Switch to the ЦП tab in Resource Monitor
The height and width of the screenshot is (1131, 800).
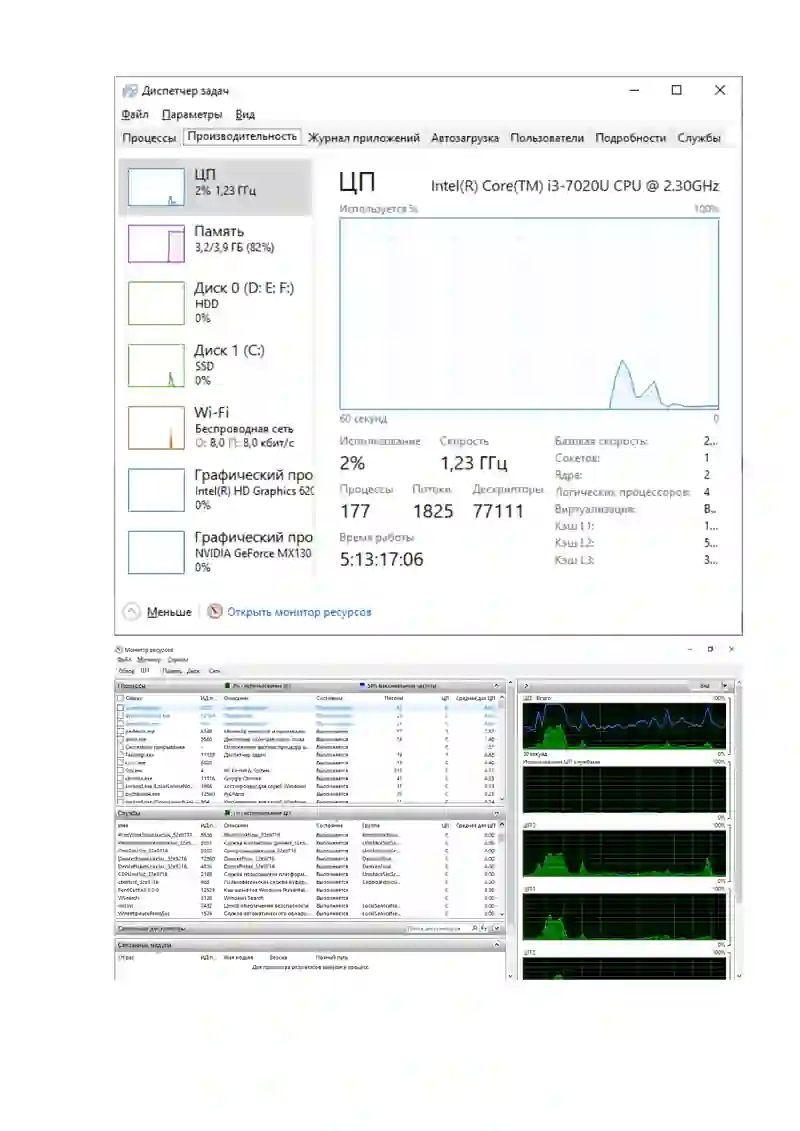tap(145, 671)
